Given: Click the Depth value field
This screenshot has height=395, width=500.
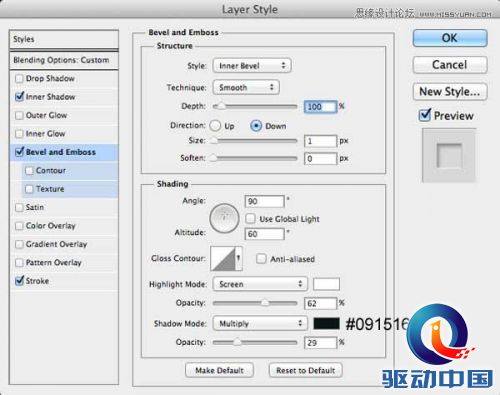Looking at the screenshot, I should click(x=320, y=107).
